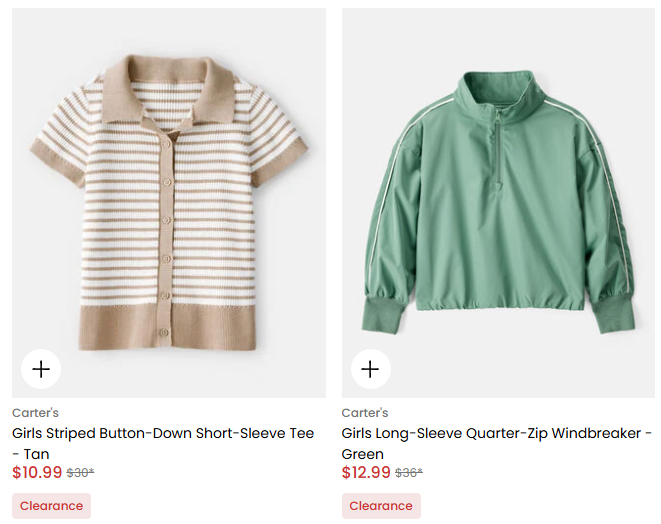This screenshot has height=524, width=661.
Task: Open the tan striped tee product image
Action: (168, 200)
